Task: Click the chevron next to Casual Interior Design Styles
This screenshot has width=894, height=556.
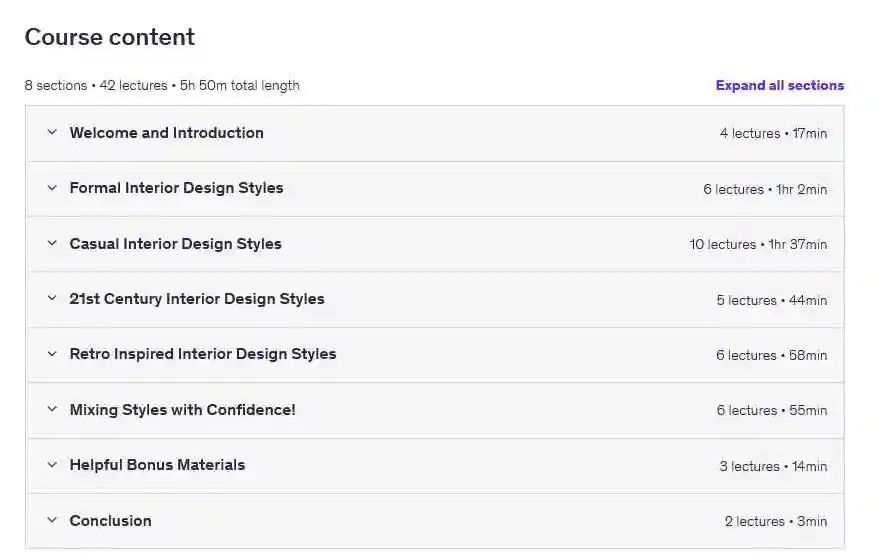Action: 52,244
